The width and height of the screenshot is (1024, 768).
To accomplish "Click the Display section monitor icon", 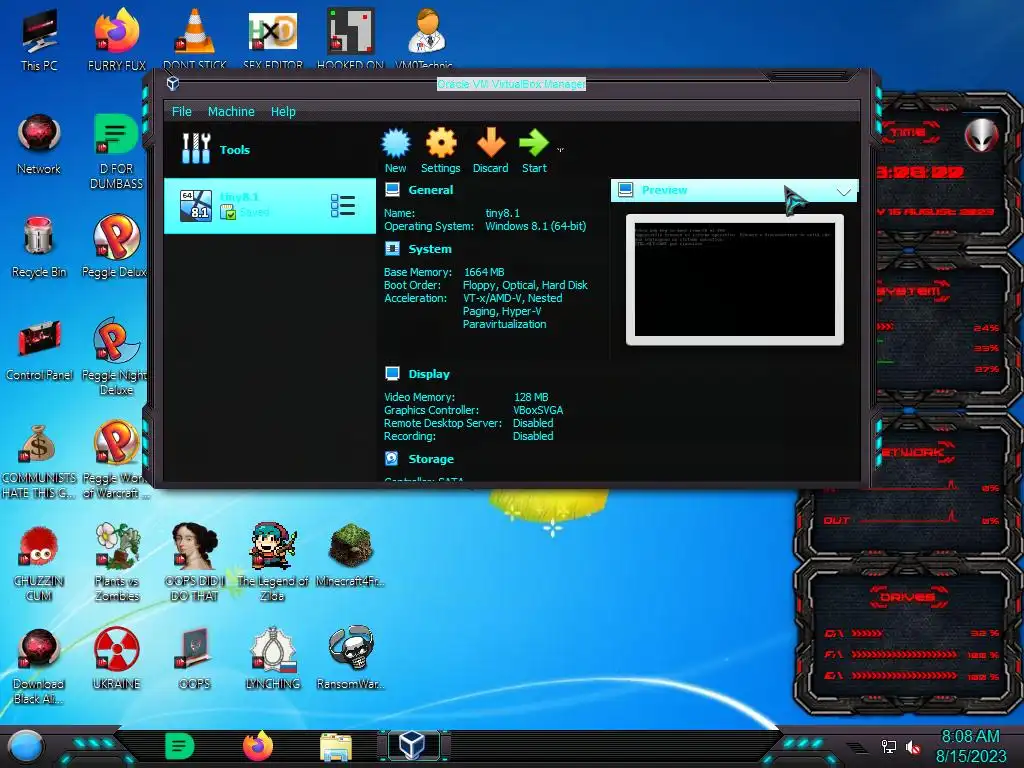I will coord(392,374).
